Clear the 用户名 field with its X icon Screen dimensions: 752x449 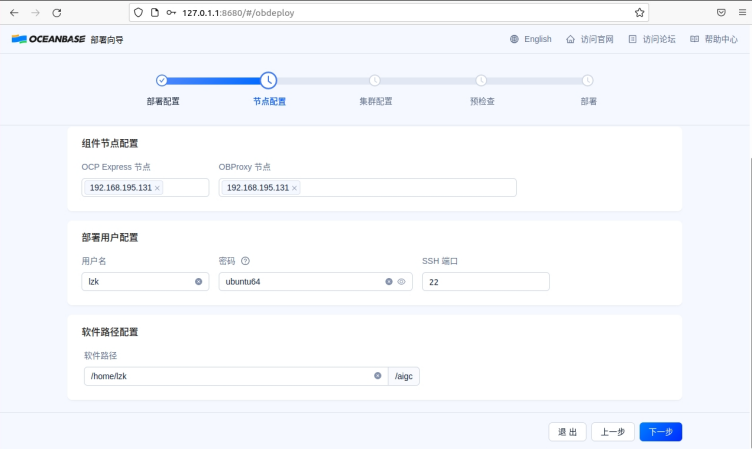point(199,282)
